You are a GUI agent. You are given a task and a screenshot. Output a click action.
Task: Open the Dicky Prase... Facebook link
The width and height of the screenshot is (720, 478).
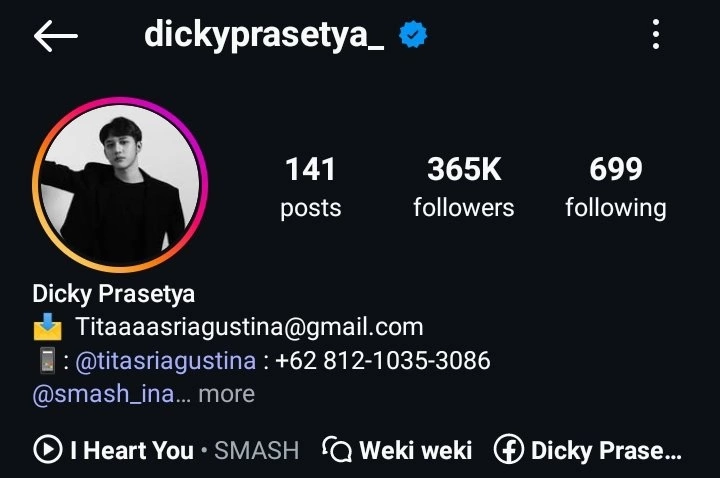coord(588,450)
